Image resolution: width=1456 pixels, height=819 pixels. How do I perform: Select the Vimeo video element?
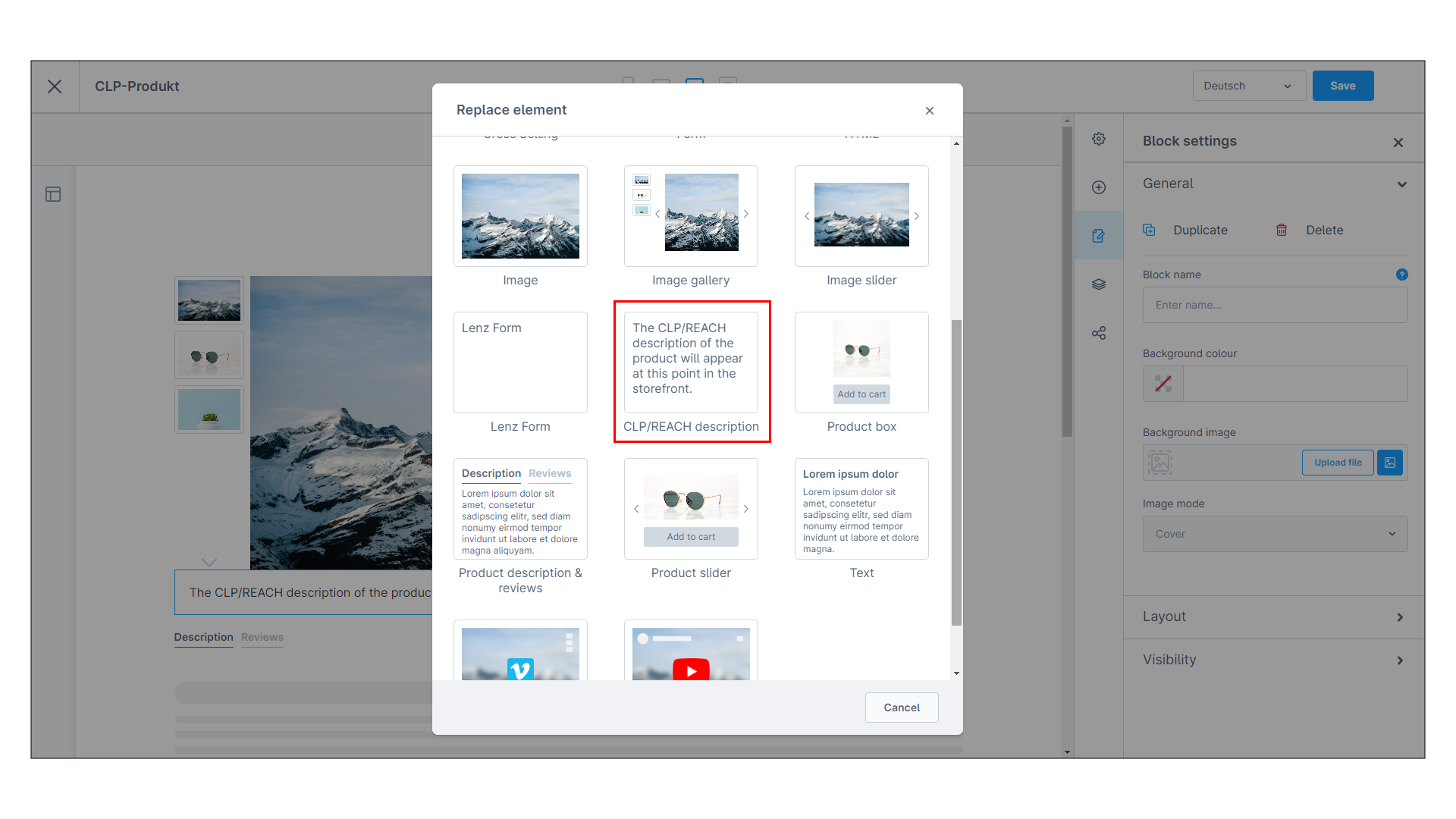(x=520, y=650)
